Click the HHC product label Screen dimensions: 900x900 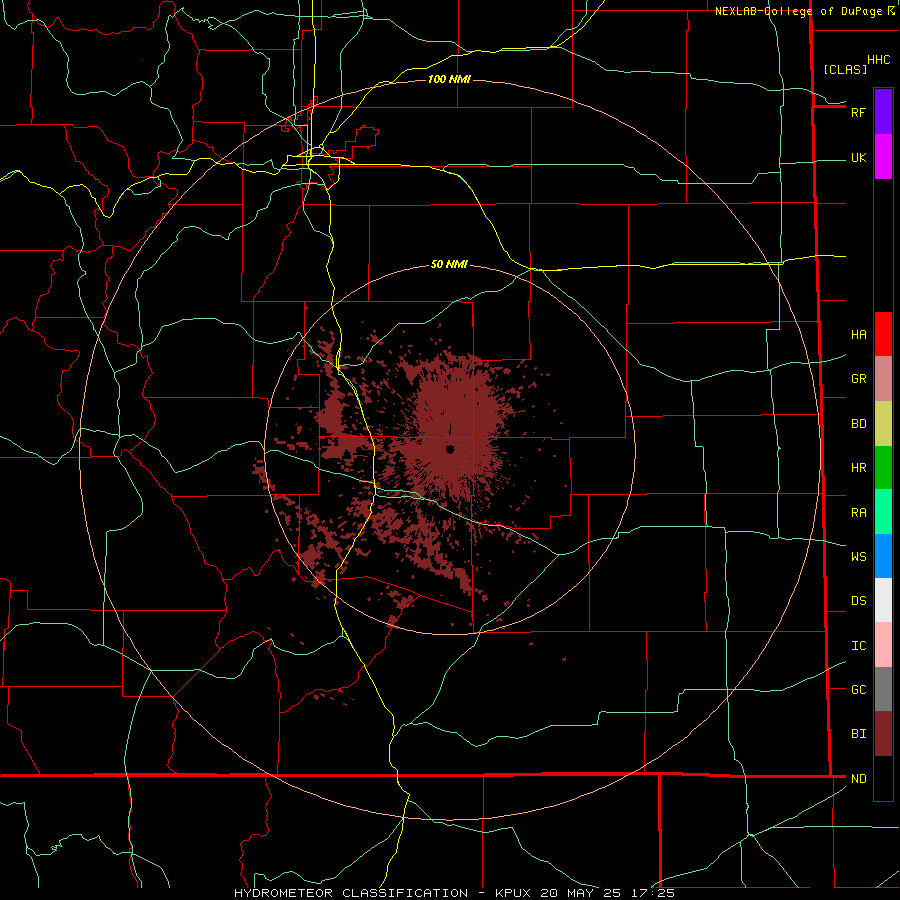click(878, 60)
